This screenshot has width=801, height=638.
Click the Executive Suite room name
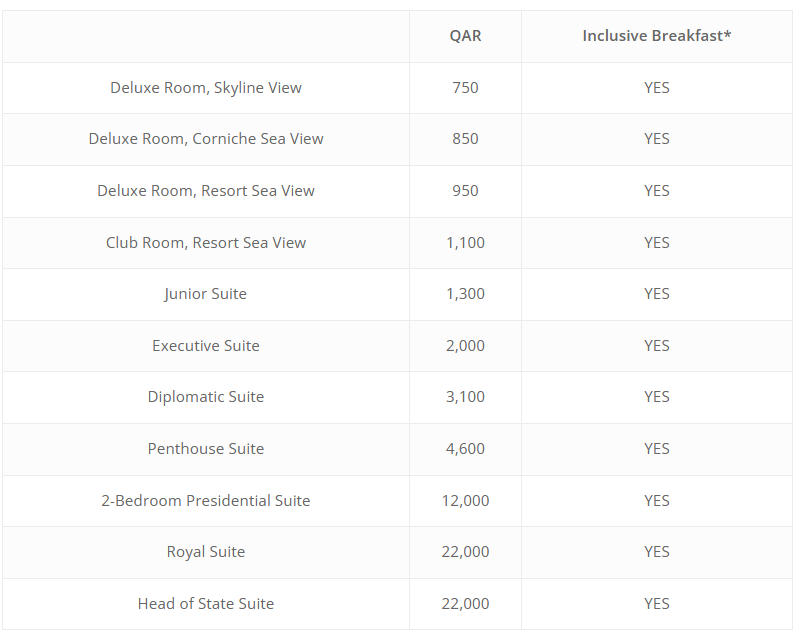pyautogui.click(x=206, y=346)
